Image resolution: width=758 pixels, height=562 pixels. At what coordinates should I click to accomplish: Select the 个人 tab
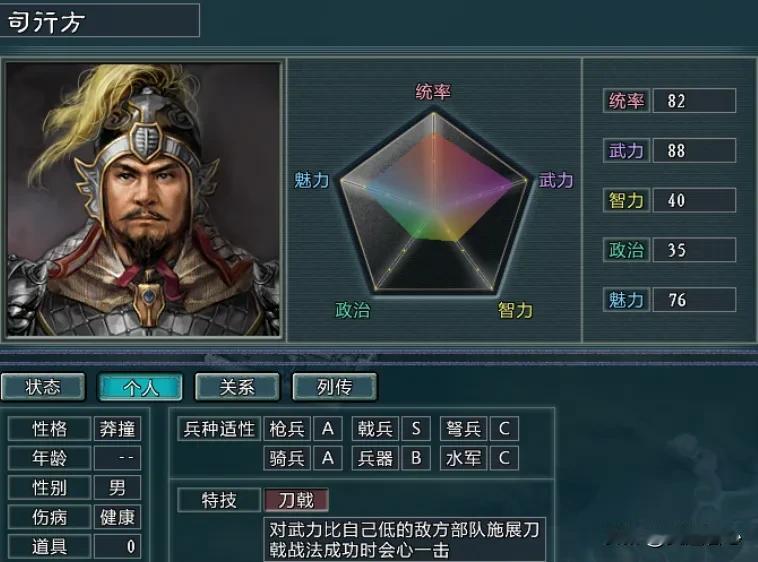pos(140,387)
